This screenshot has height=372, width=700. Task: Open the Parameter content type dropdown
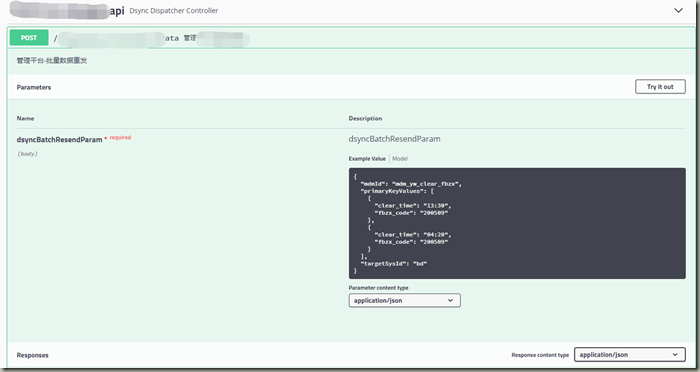click(x=404, y=301)
